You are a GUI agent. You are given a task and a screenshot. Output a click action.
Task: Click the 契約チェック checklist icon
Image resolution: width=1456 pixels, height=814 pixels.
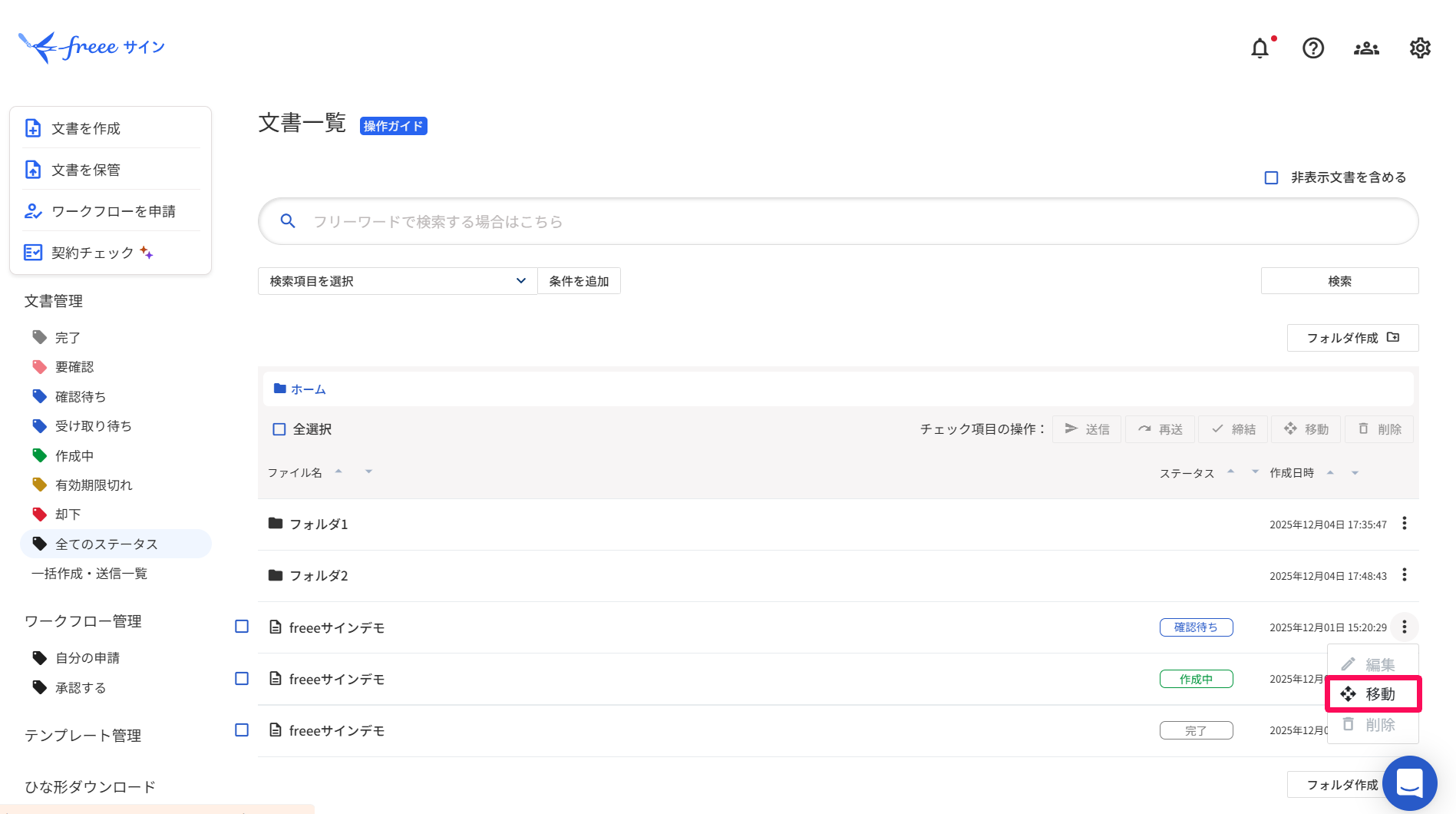pos(33,253)
